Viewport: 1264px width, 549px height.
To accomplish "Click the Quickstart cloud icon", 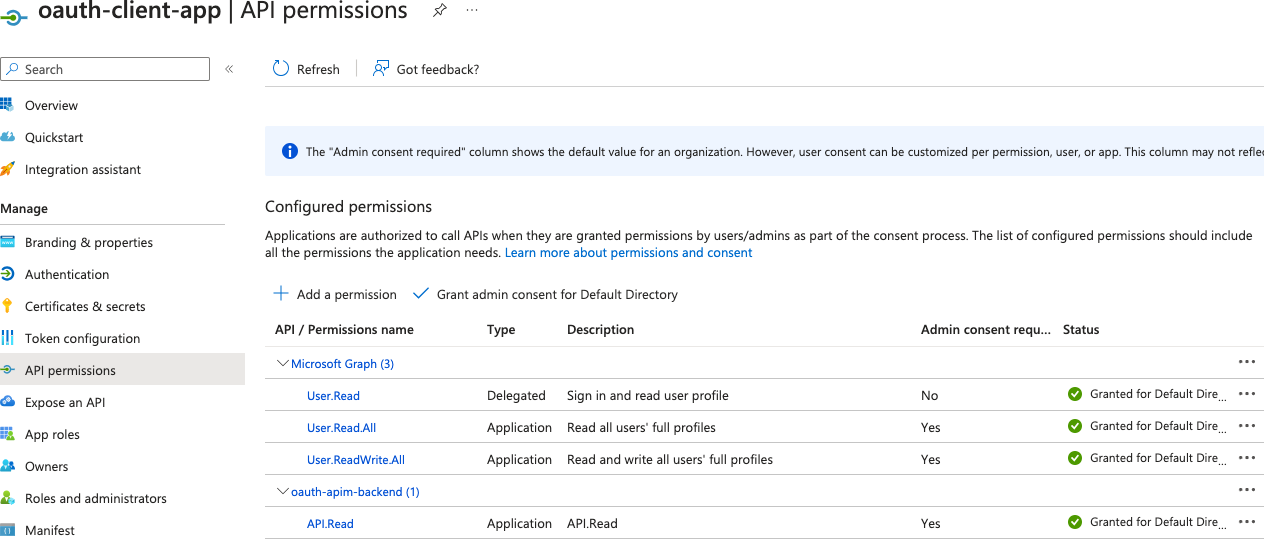I will pos(7,137).
